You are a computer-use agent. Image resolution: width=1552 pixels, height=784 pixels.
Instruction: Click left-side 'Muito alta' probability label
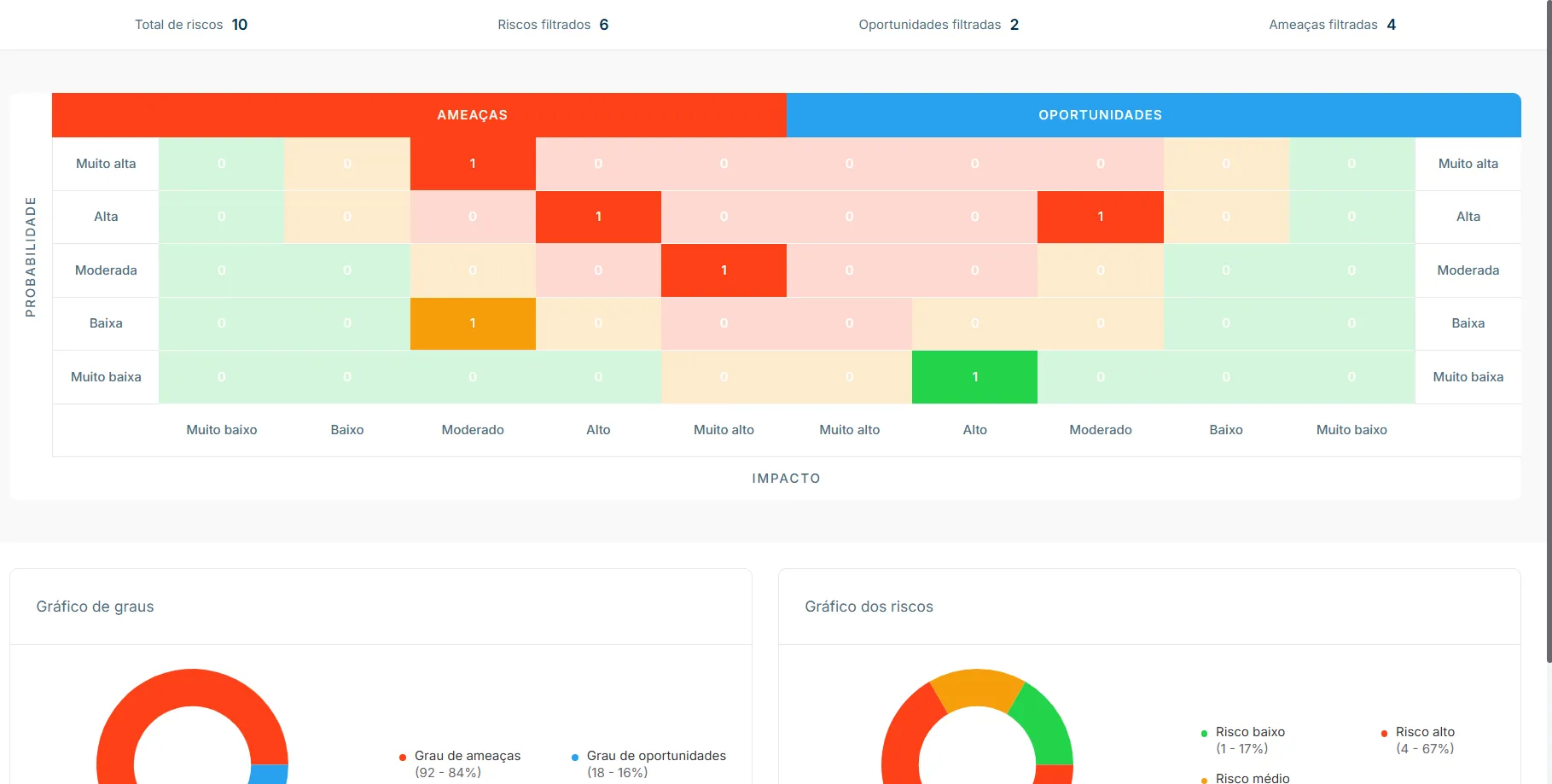pos(106,164)
